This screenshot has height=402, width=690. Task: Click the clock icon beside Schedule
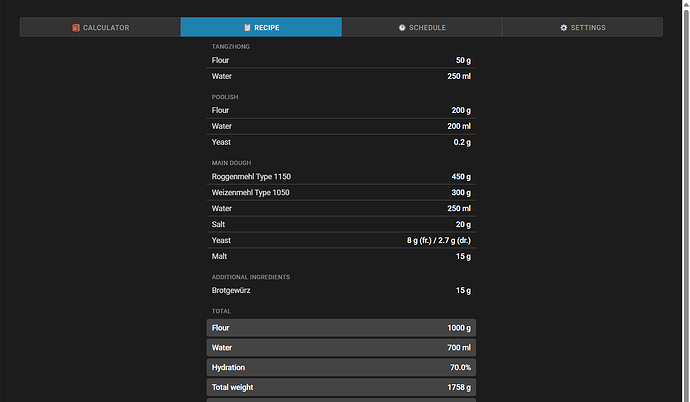click(x=402, y=28)
